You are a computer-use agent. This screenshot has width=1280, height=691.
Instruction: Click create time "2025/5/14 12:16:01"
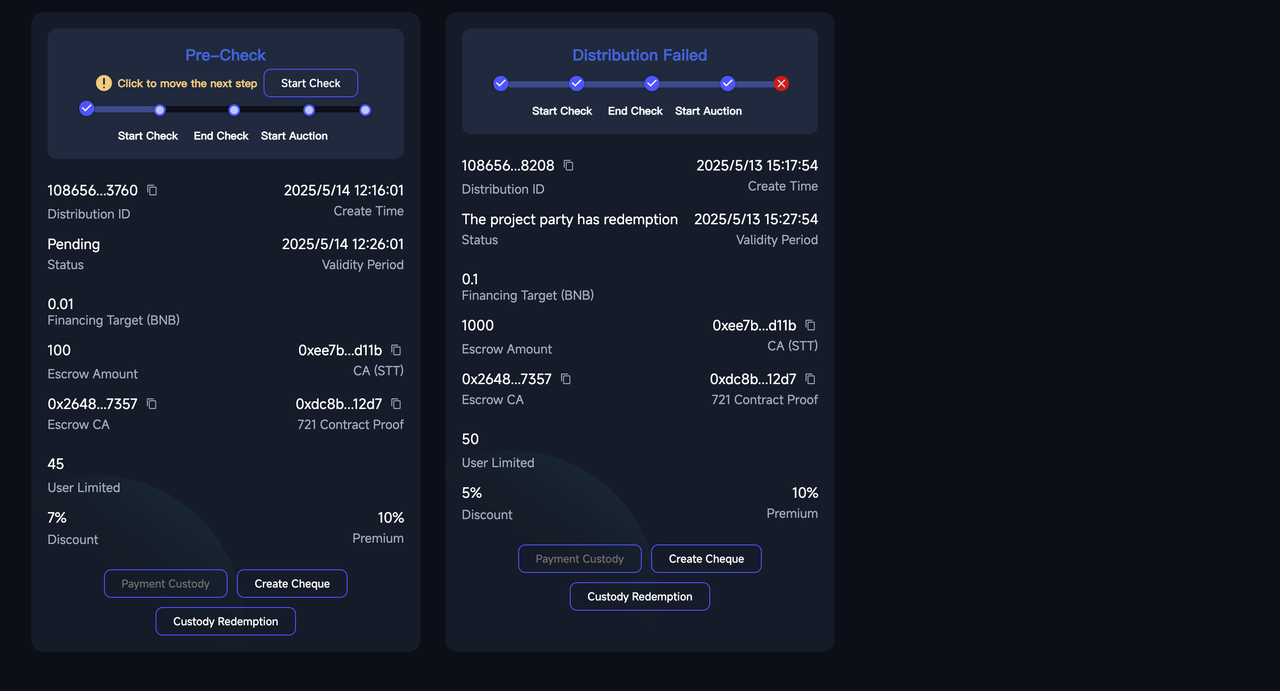344,190
